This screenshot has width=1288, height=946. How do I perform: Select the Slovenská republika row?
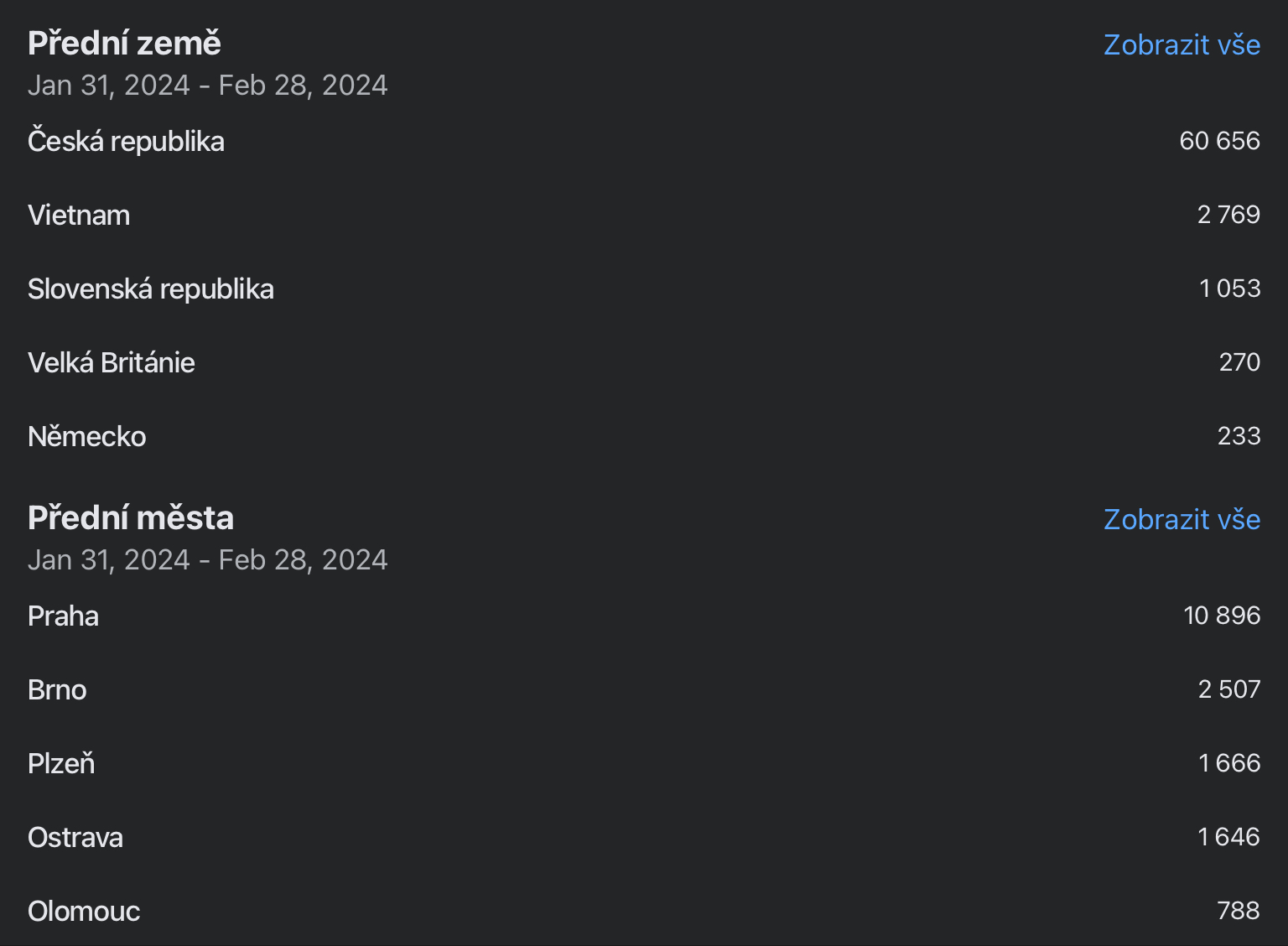point(644,288)
